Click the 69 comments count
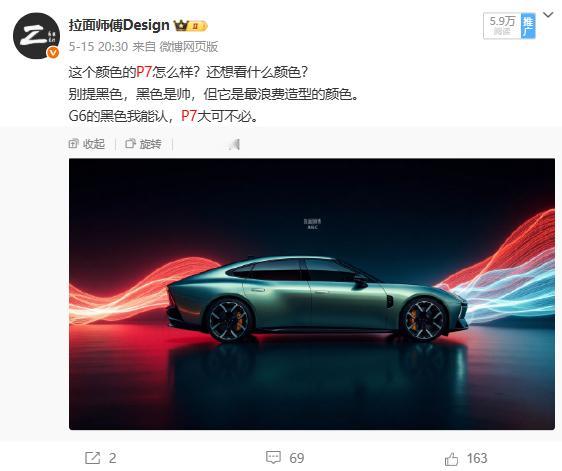 [x=297, y=458]
